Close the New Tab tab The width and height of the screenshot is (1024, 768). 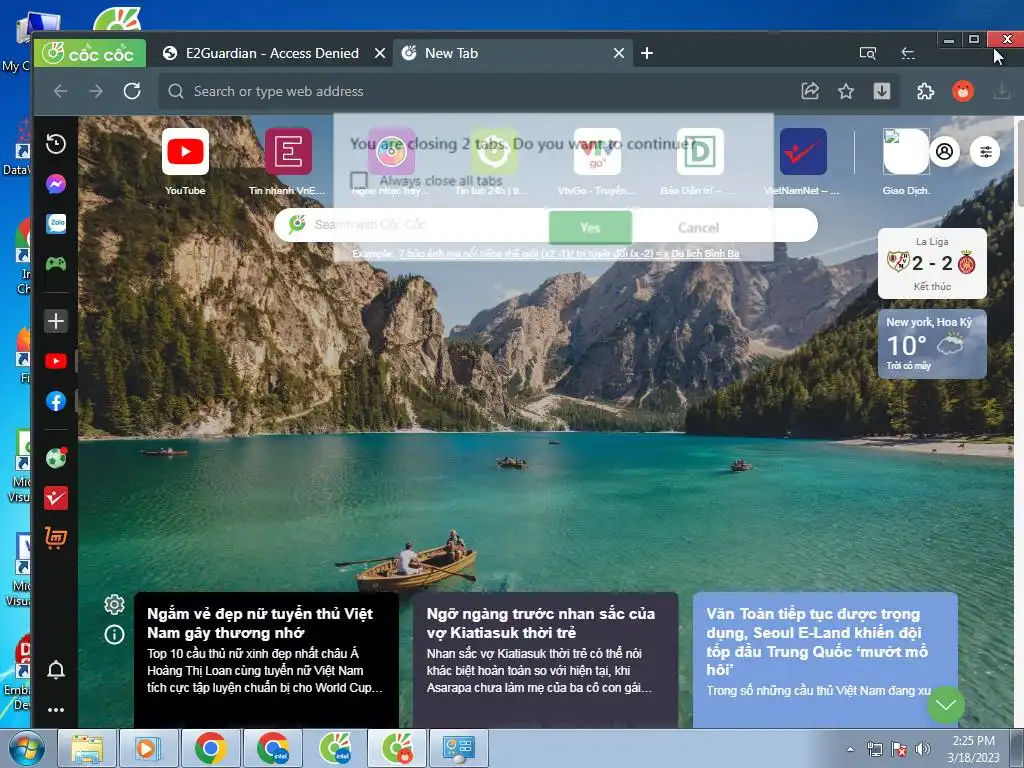click(x=618, y=53)
